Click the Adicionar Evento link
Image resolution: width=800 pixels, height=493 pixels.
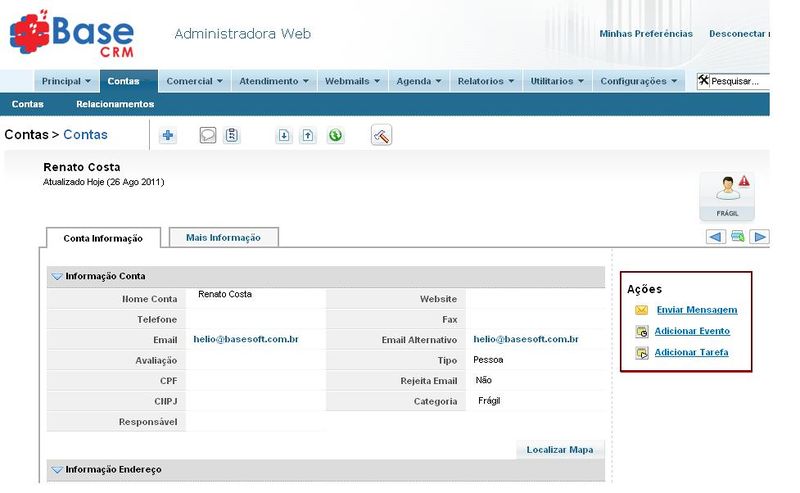click(x=692, y=331)
